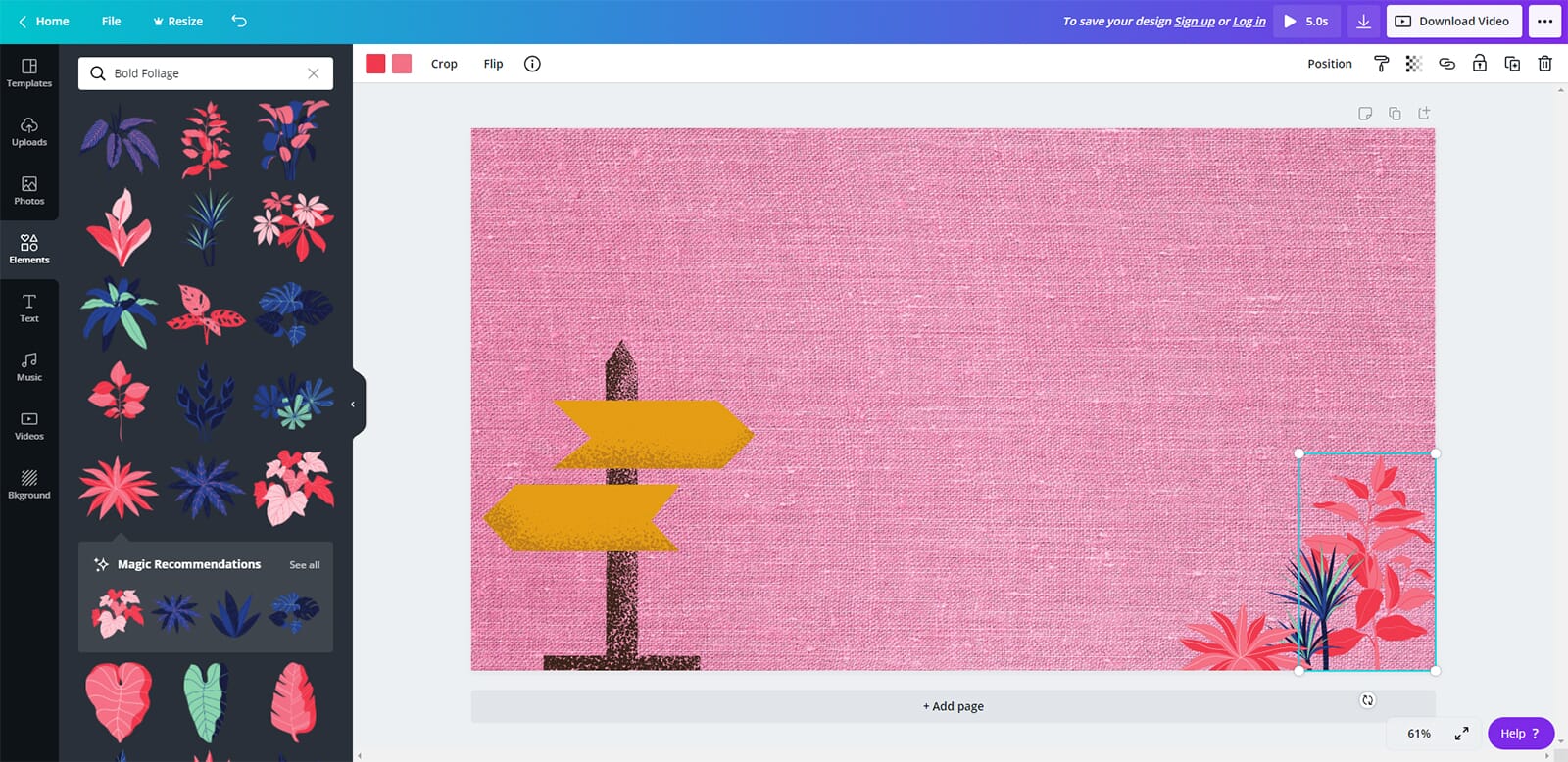
Task: Toggle the lock element icon
Action: point(1480,64)
